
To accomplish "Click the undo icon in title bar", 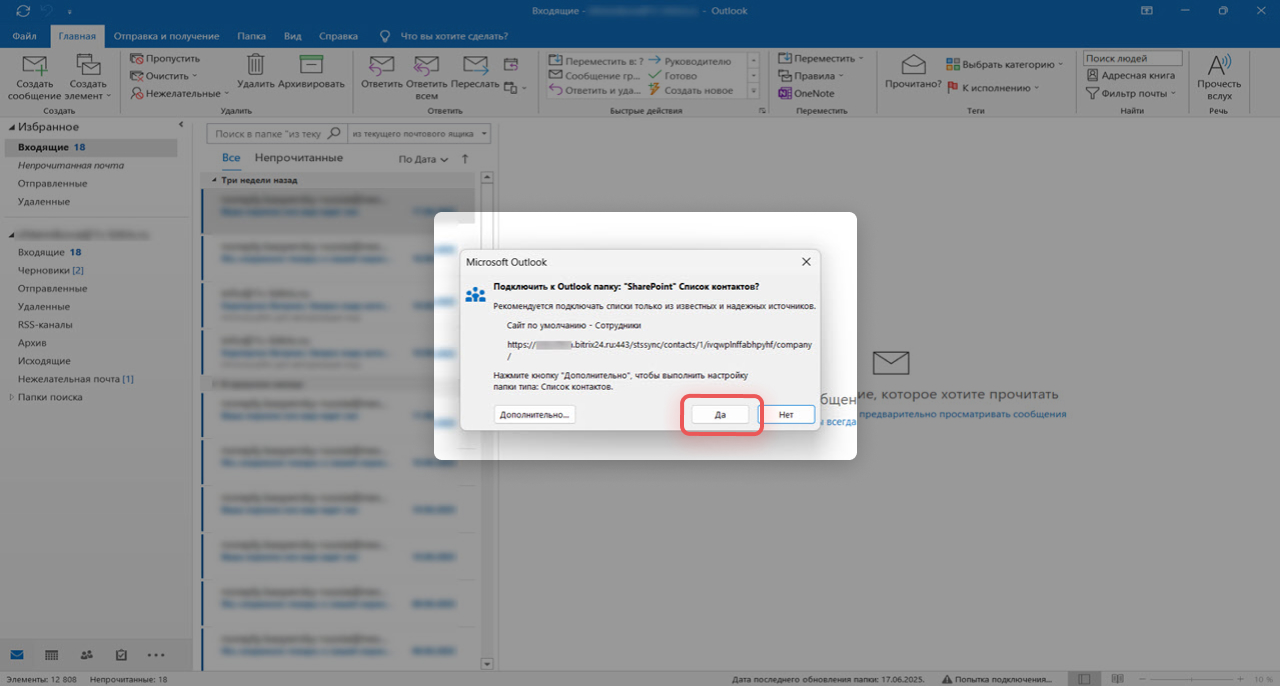I will (45, 10).
